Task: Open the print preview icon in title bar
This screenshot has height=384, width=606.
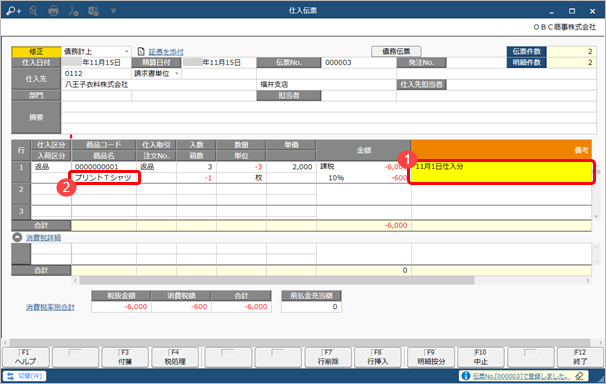Action: tap(33, 11)
